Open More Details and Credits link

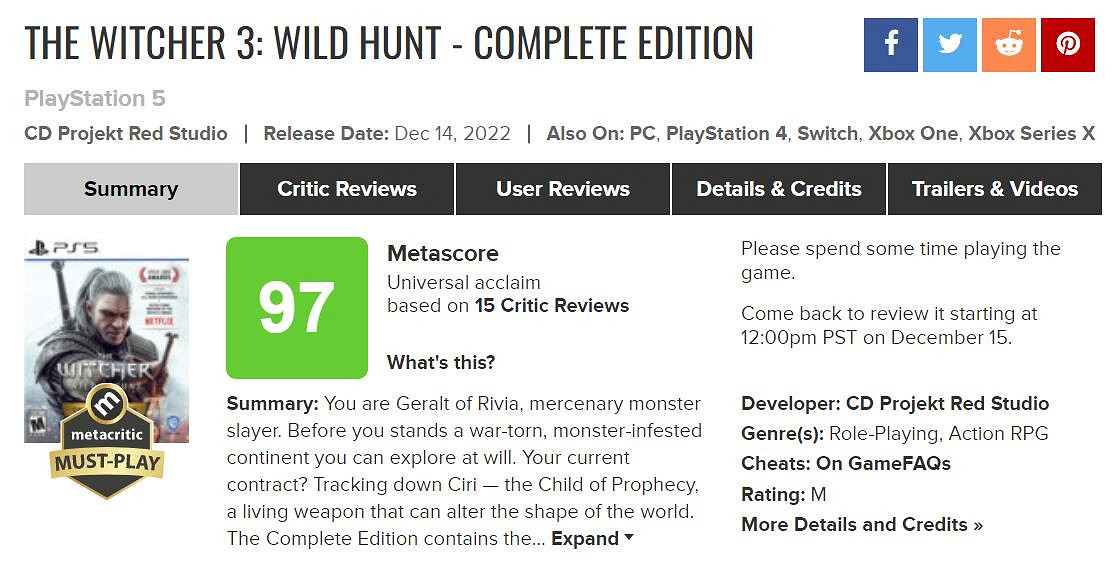pyautogui.click(x=862, y=524)
